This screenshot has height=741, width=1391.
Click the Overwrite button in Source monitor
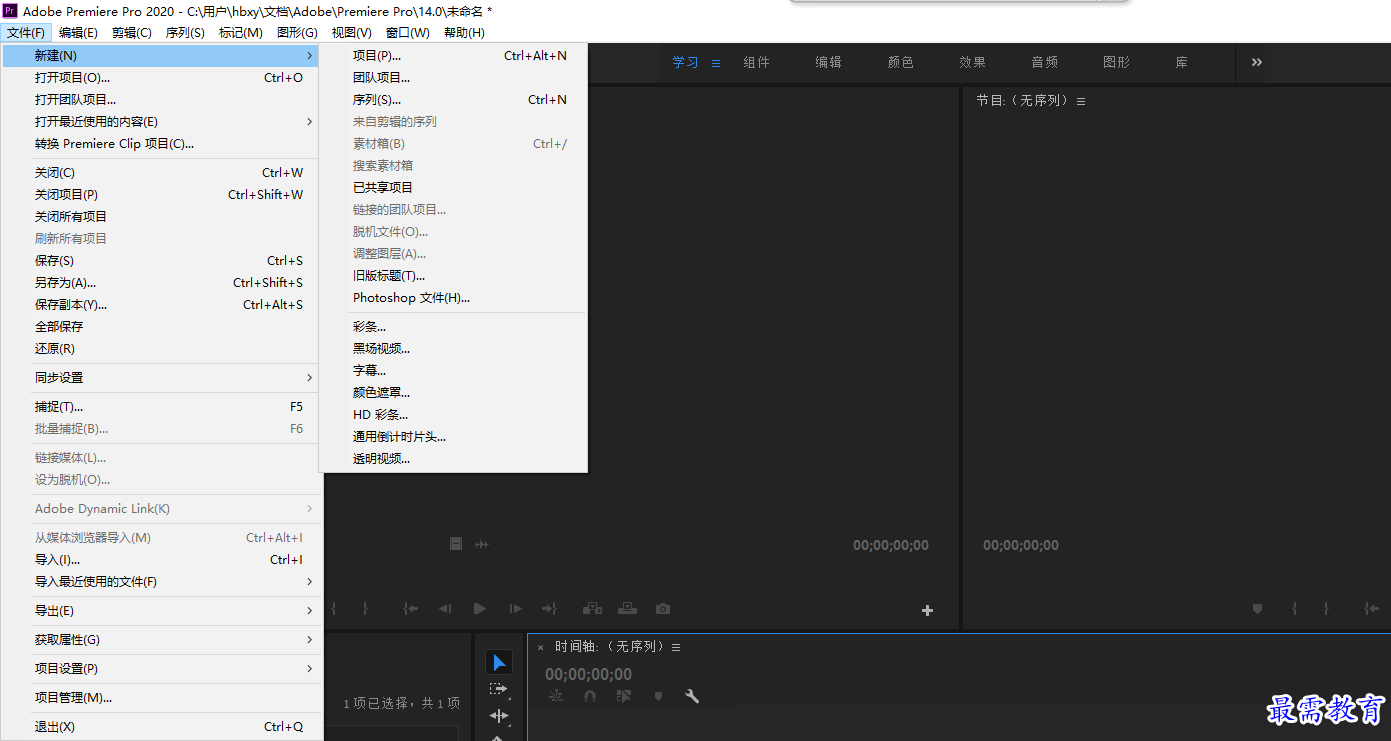point(627,608)
